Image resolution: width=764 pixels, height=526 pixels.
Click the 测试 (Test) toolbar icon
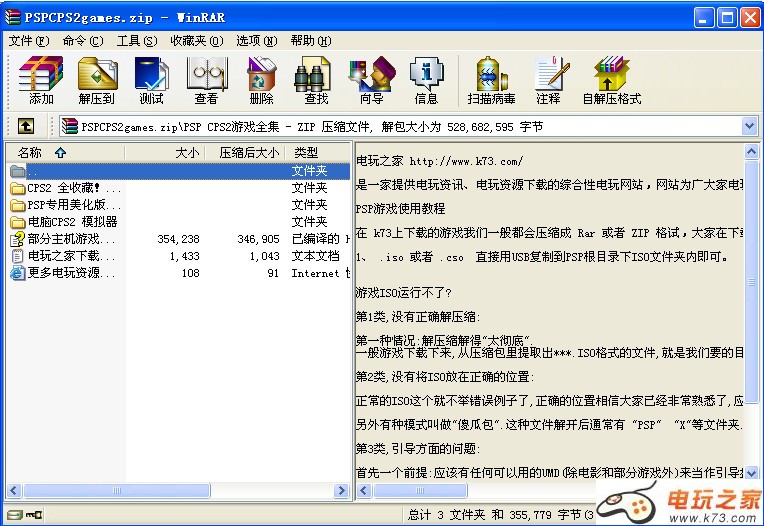(151, 80)
